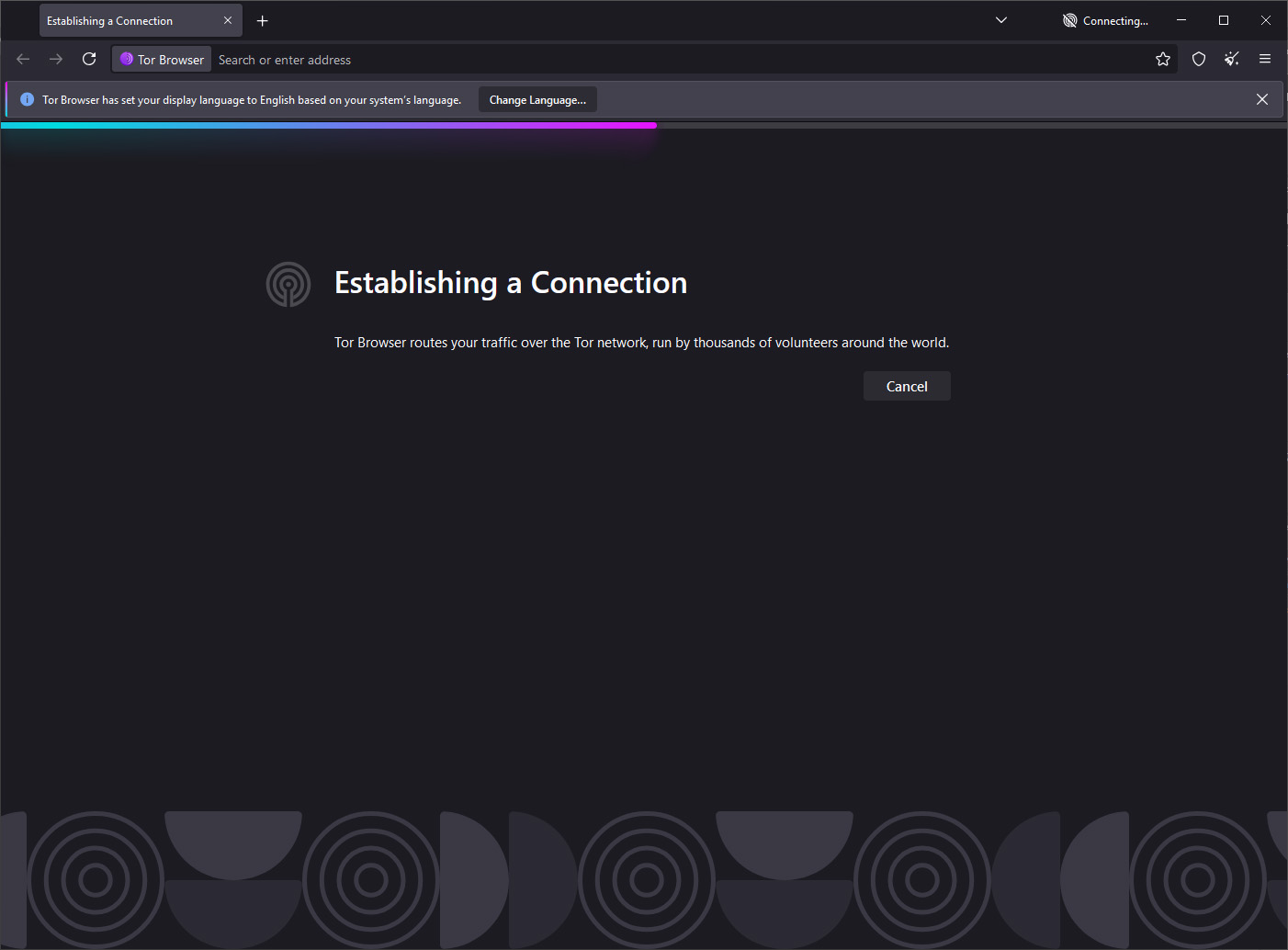Click the Tor Browser identity badge
The height and width of the screenshot is (950, 1288).
tap(163, 59)
